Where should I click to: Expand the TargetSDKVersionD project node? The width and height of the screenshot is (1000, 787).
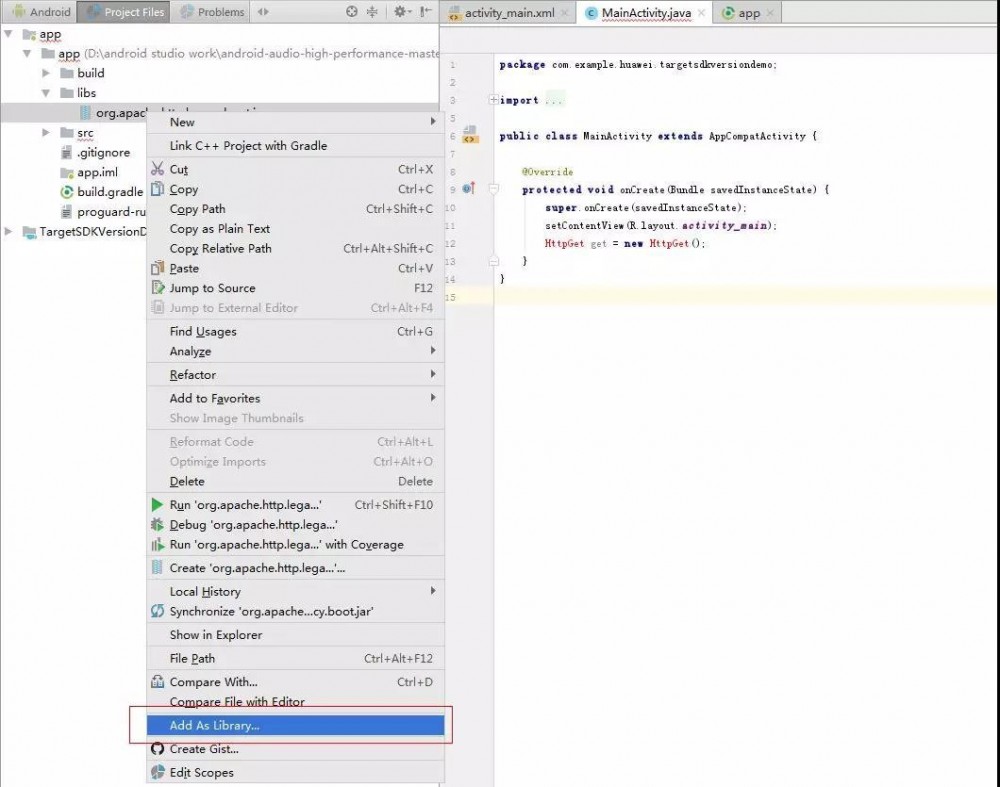point(8,231)
